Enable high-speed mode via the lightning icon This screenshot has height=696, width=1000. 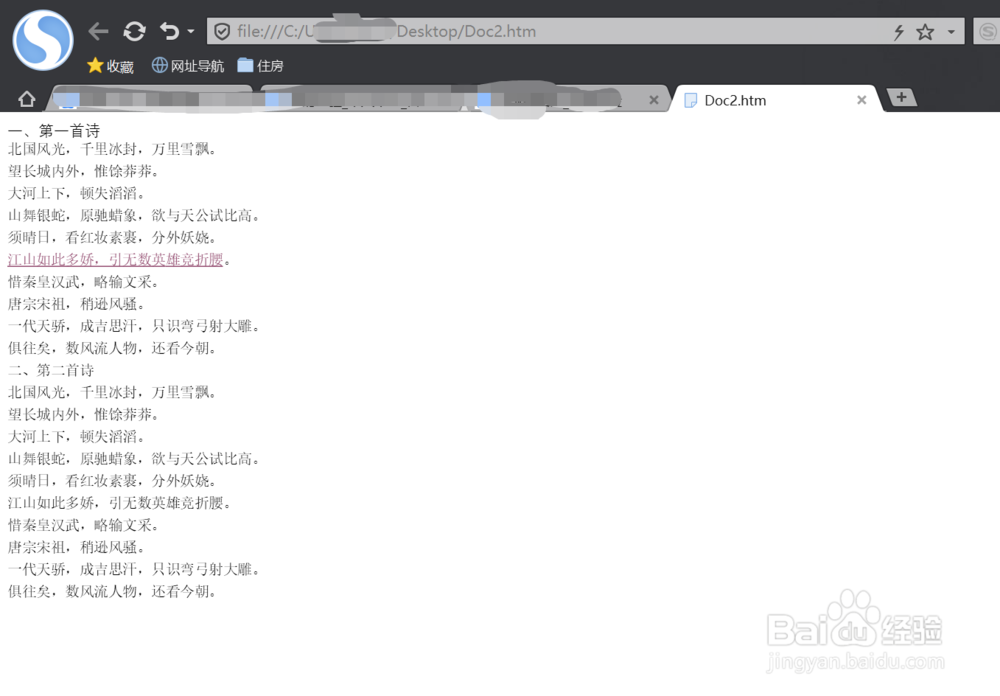point(899,30)
